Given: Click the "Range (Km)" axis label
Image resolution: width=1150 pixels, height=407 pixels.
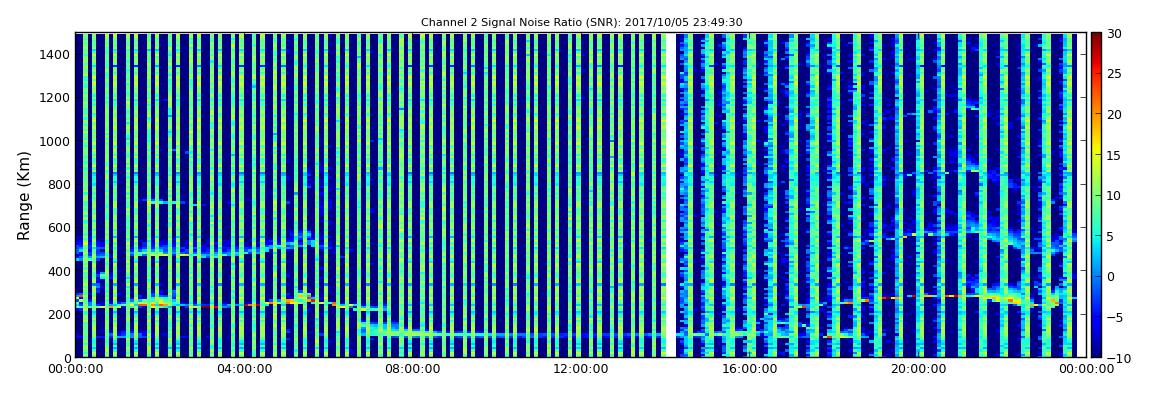Looking at the screenshot, I should (x=24, y=195).
